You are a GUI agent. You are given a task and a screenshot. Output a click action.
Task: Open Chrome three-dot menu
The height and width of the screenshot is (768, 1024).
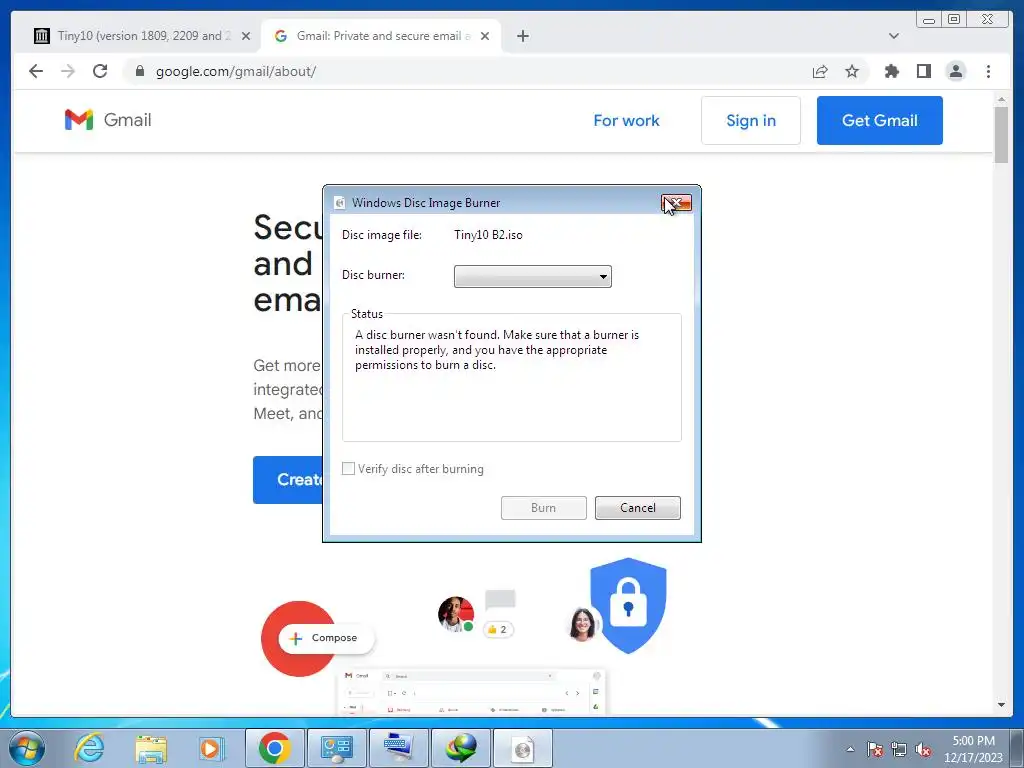point(988,71)
